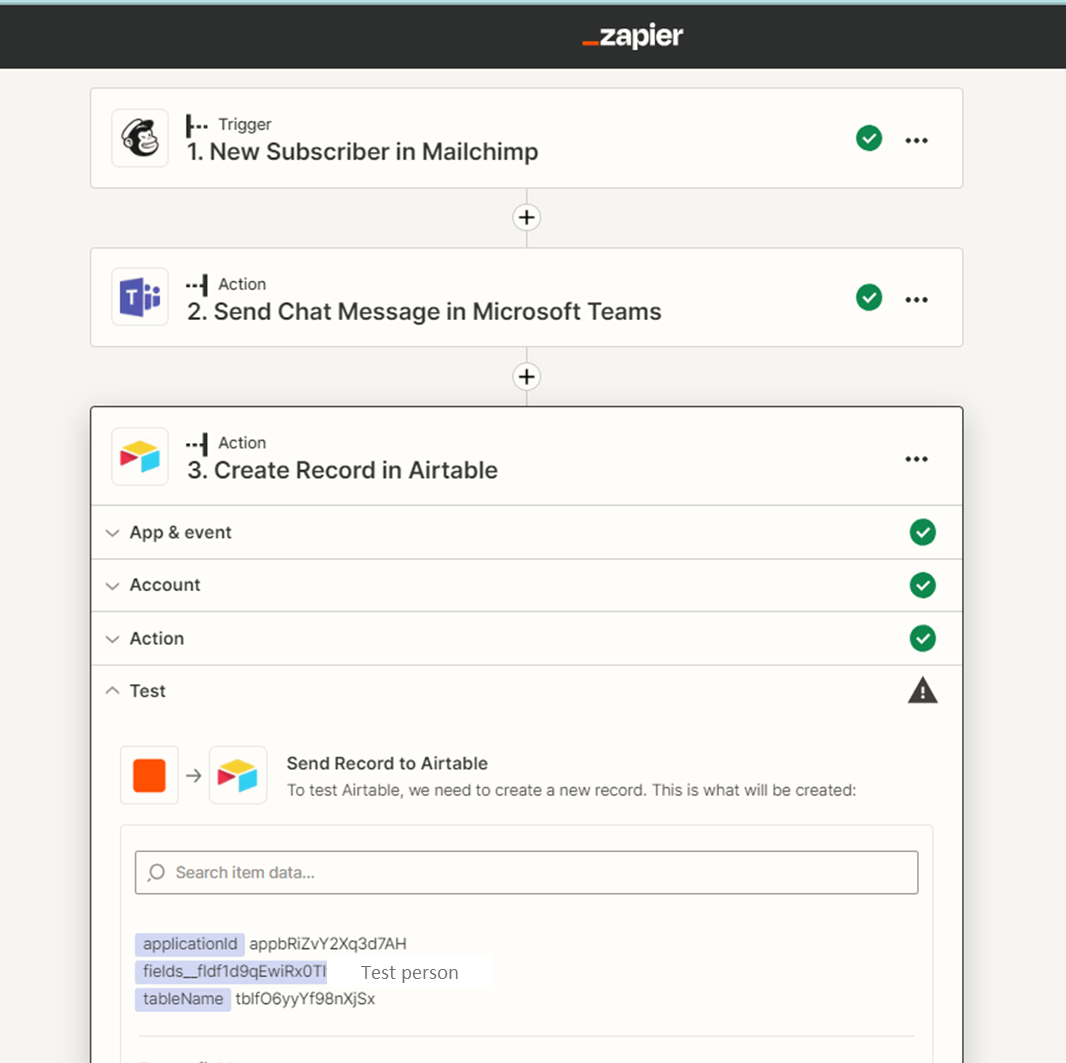Screen dimensions: 1066x1063
Task: Click step 3 Create Record in Airtable title
Action: (x=343, y=470)
